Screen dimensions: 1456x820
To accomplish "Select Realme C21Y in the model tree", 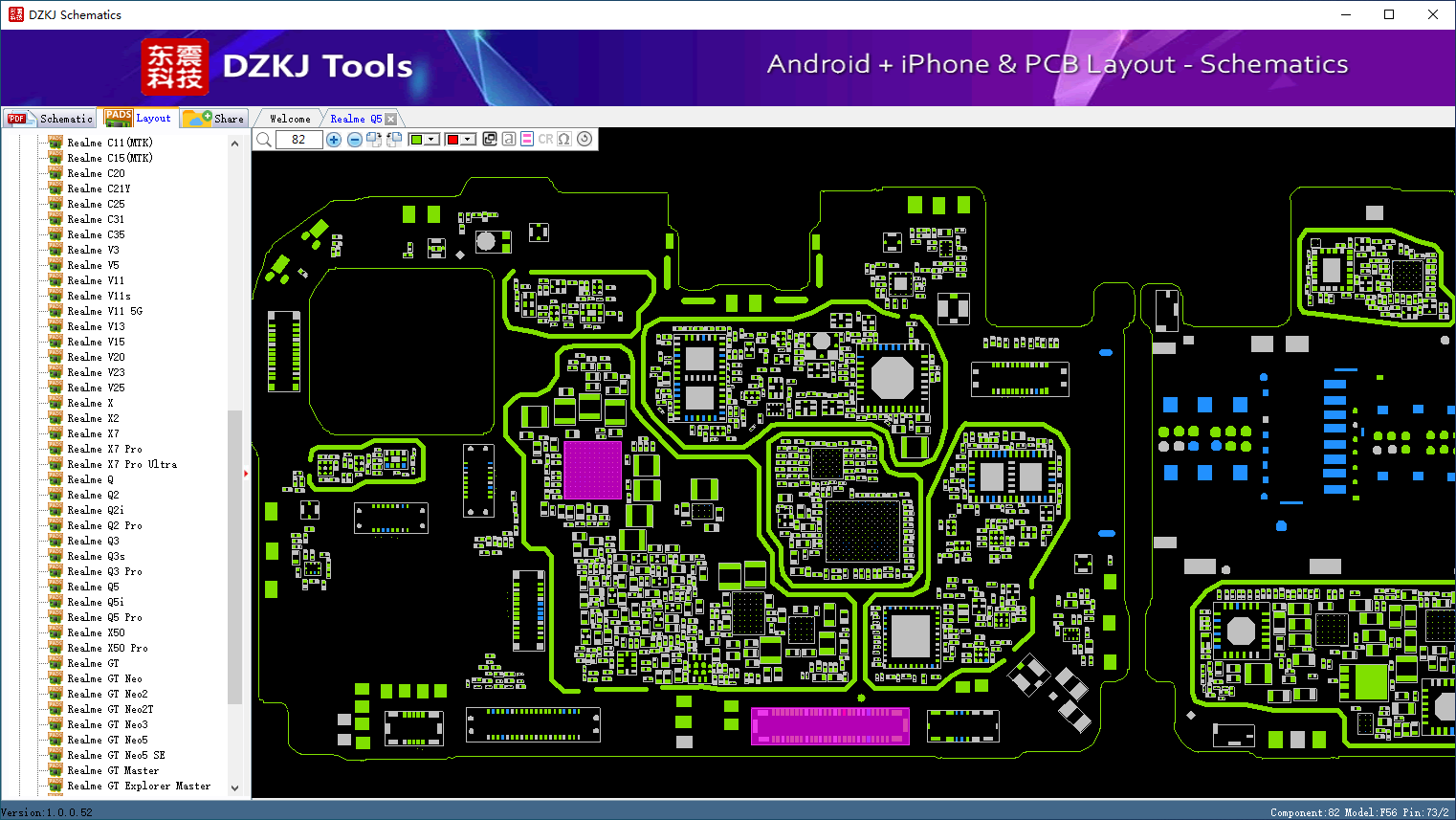I will tap(99, 188).
